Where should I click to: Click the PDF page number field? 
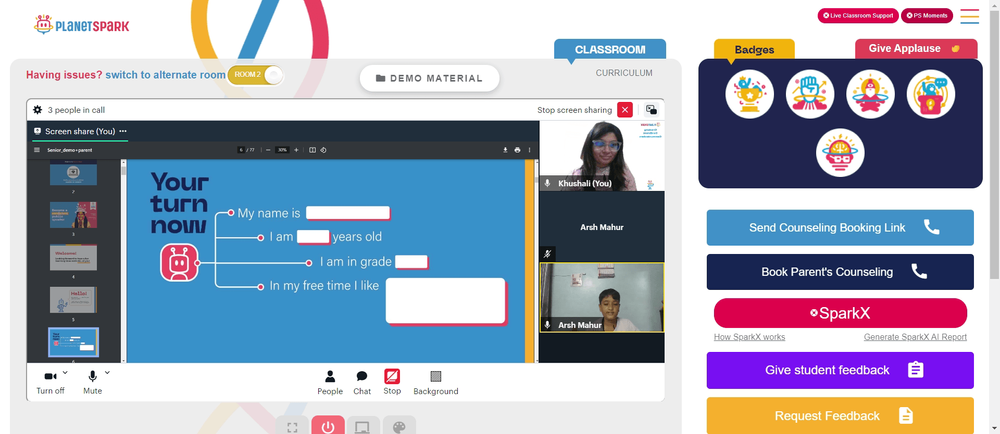[242, 150]
